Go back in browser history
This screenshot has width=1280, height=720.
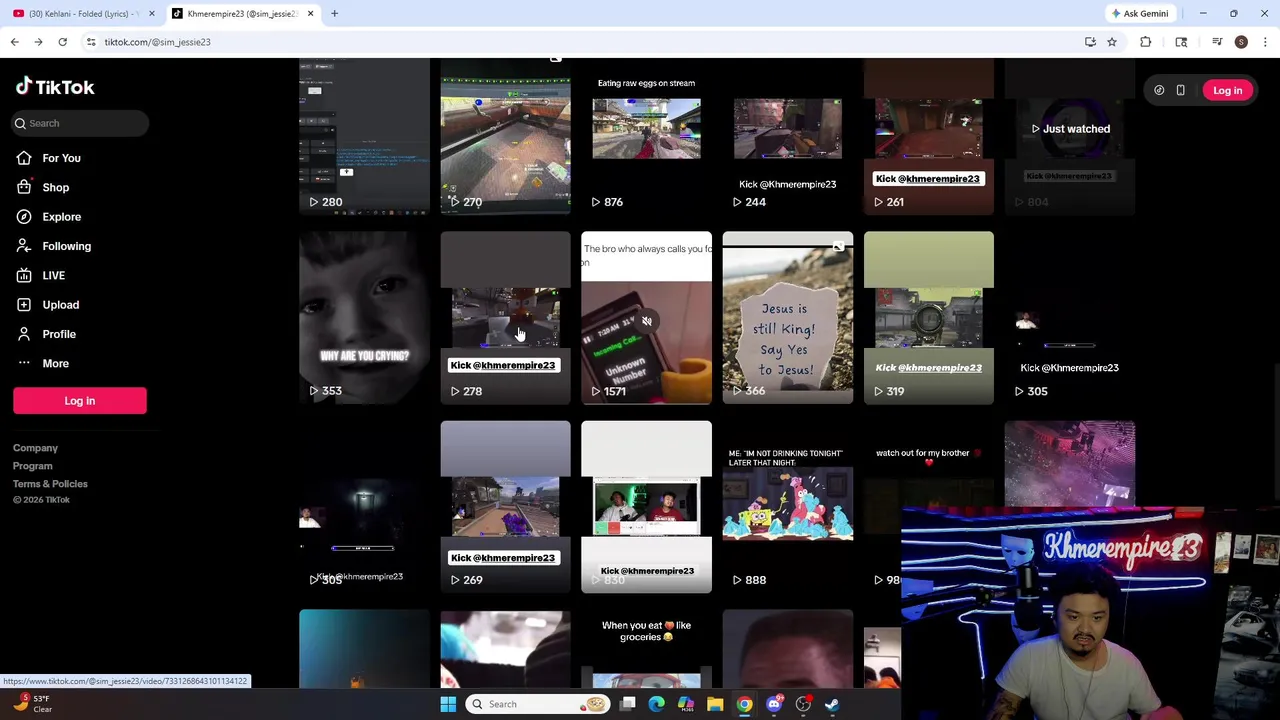coord(14,42)
